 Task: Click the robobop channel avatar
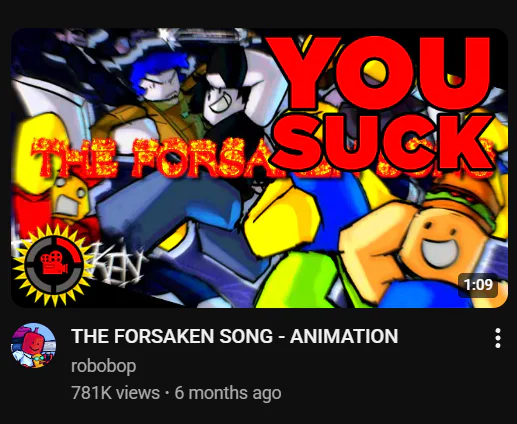[34, 345]
